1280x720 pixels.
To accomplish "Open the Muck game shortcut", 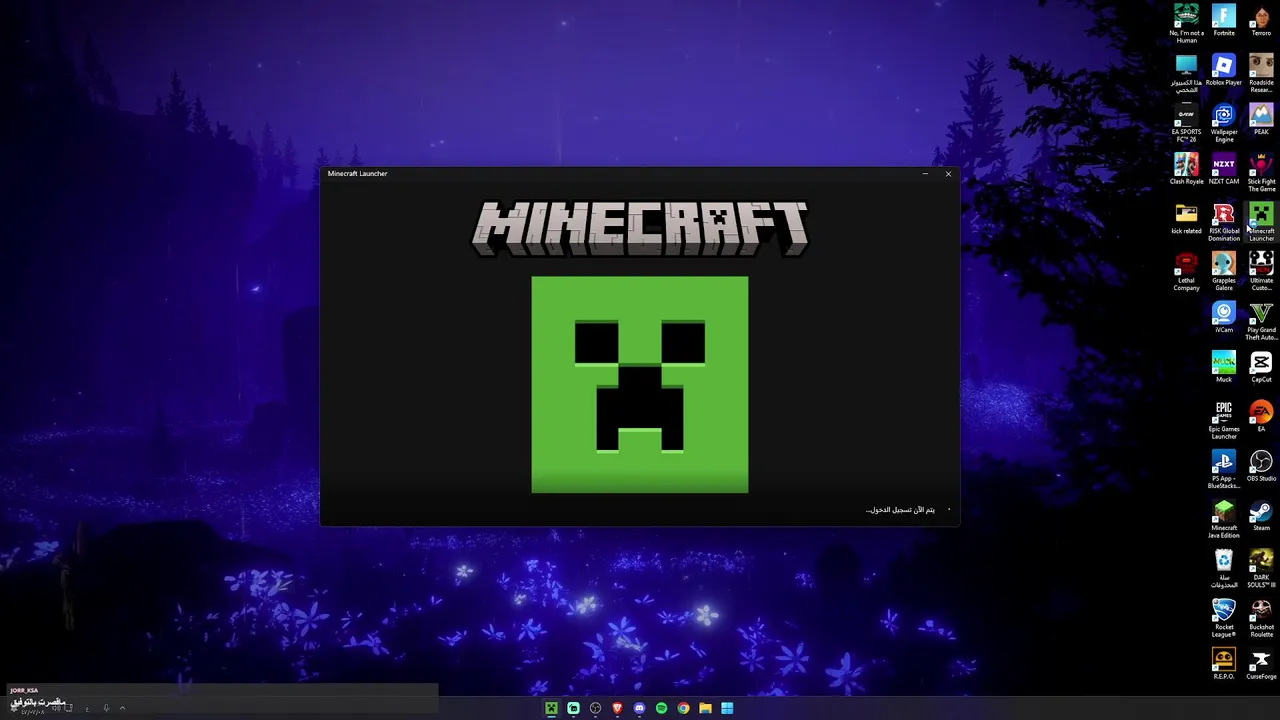I will click(1224, 366).
